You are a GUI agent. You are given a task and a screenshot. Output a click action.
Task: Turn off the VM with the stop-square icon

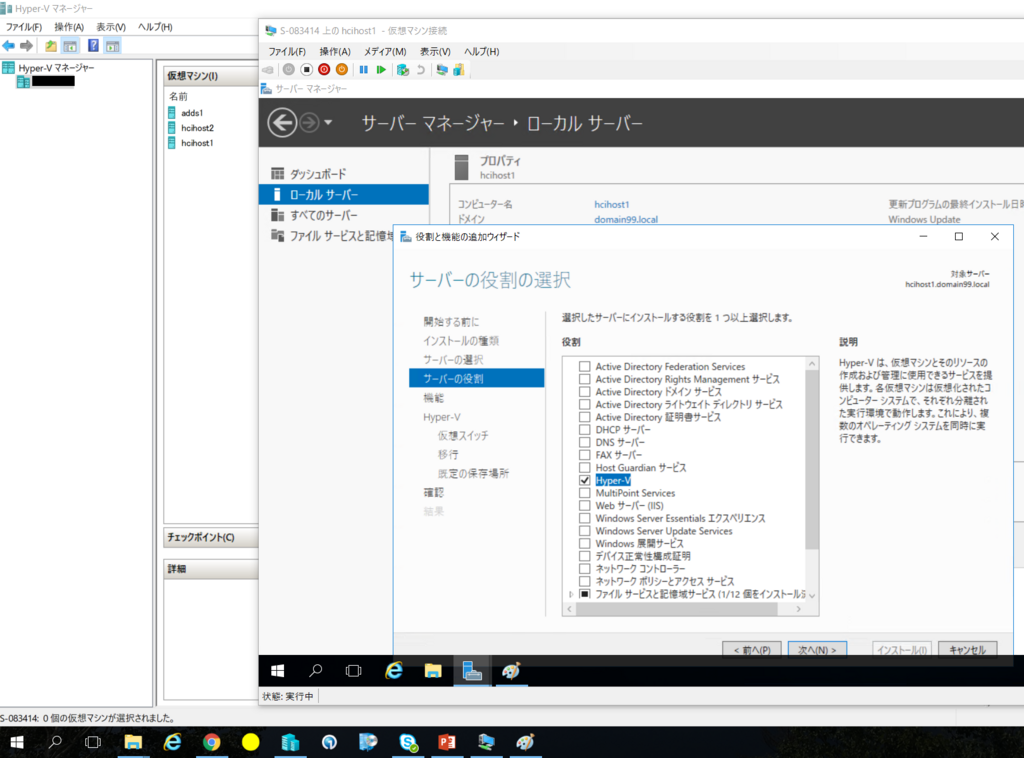306,70
